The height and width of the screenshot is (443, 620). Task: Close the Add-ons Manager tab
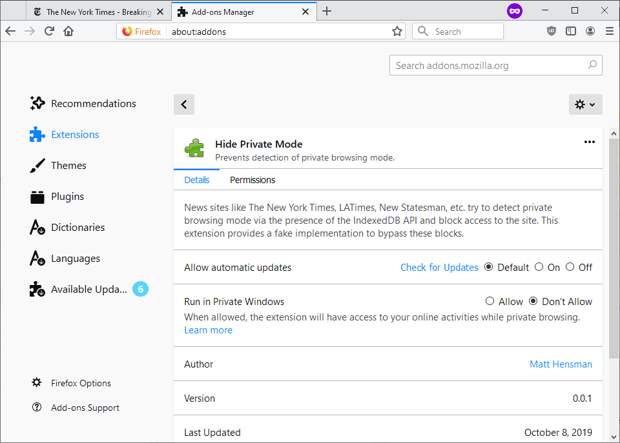[305, 12]
